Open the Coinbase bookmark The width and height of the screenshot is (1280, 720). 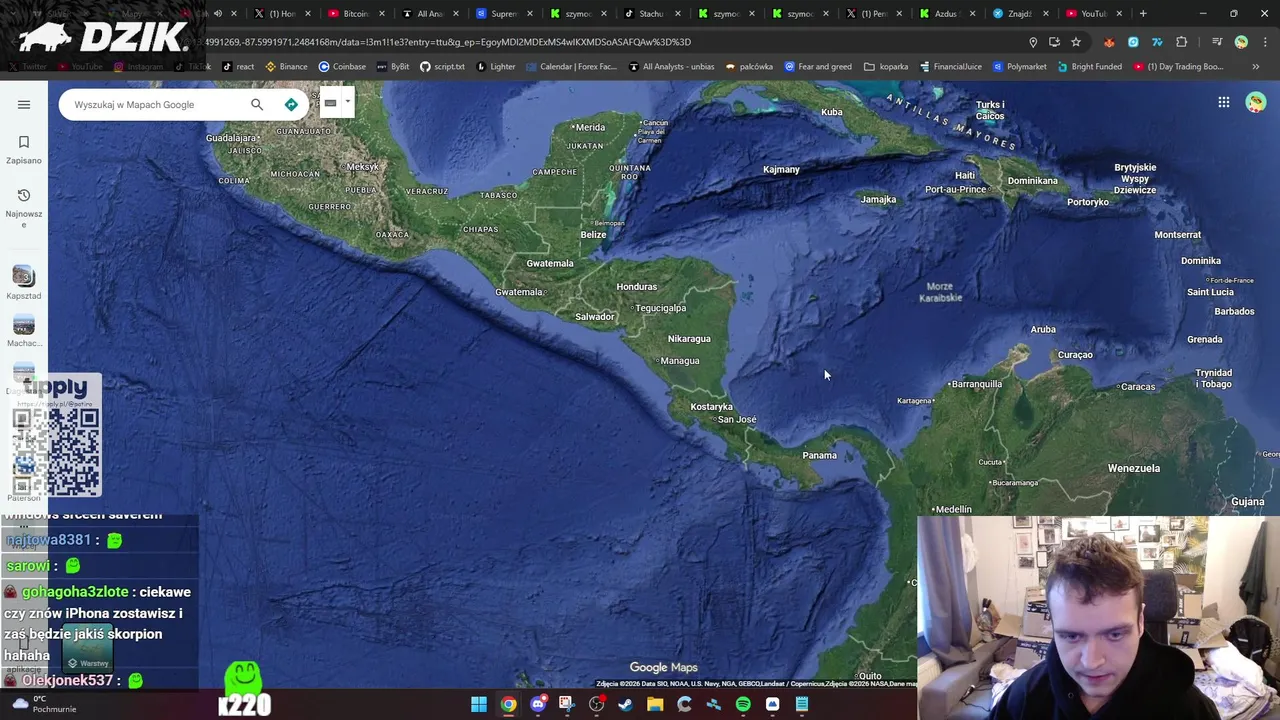pos(342,67)
